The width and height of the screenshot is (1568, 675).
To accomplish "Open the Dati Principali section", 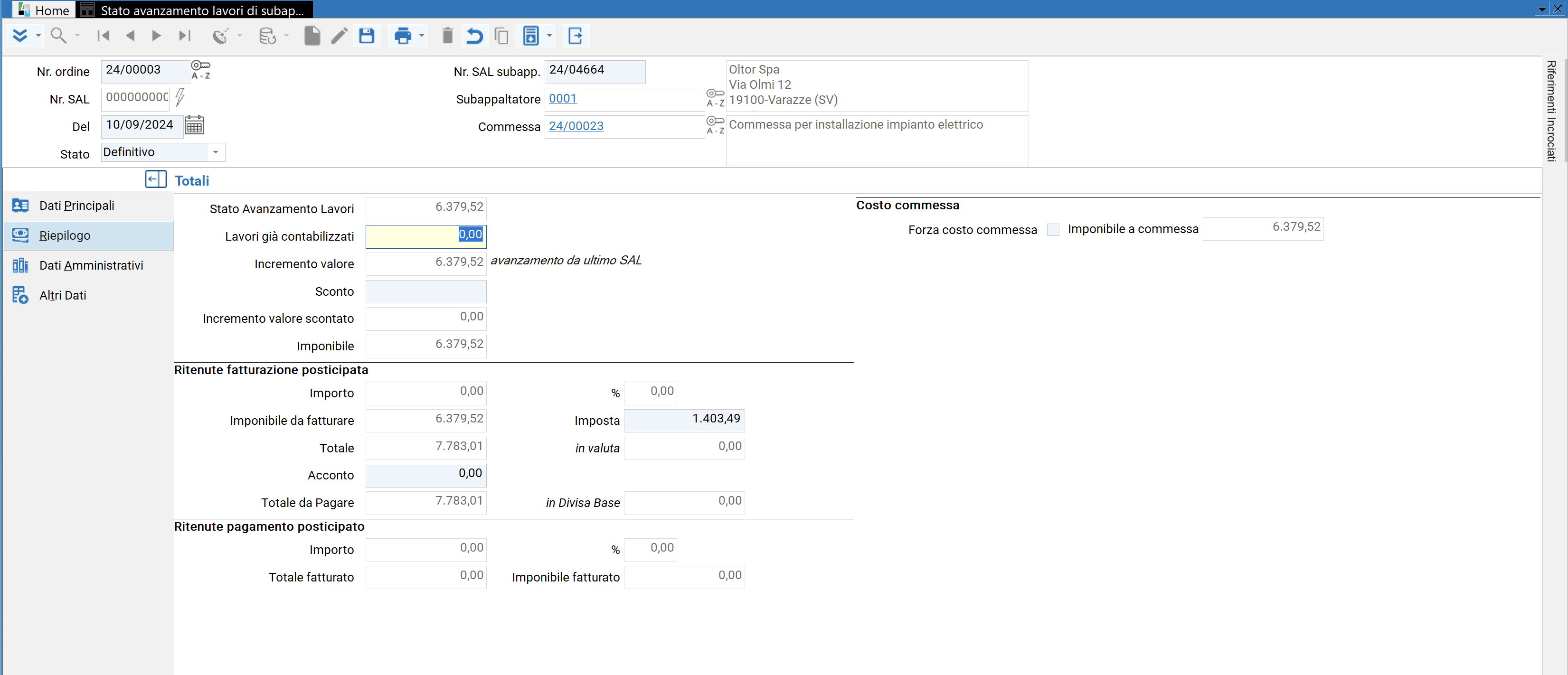I will pyautogui.click(x=88, y=206).
